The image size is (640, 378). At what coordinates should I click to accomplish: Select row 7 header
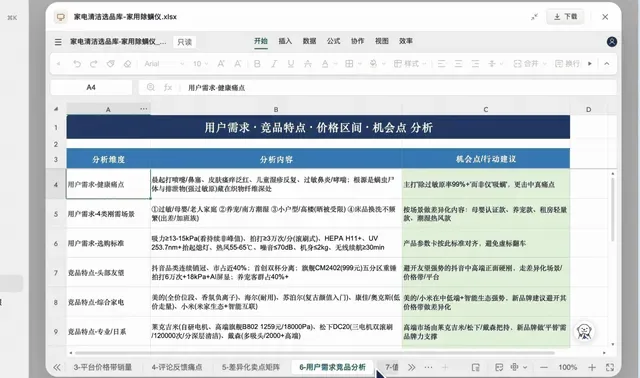point(56,272)
